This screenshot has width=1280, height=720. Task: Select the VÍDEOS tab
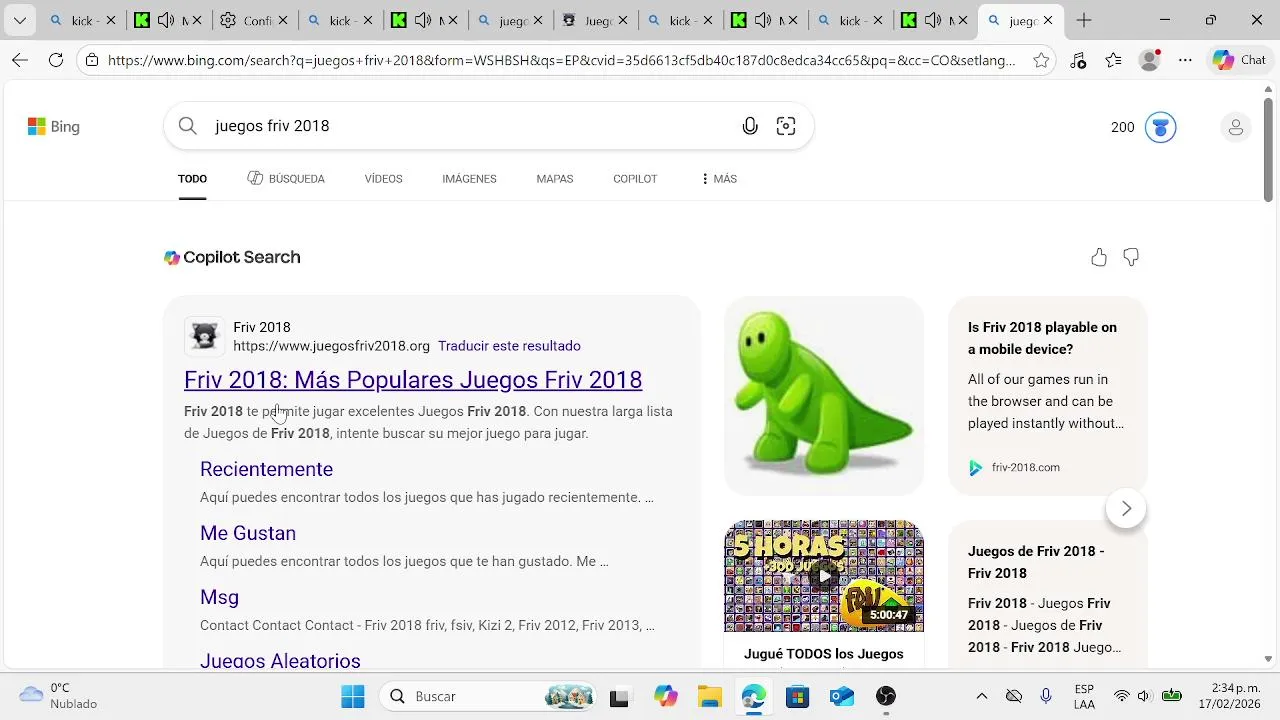tap(383, 179)
